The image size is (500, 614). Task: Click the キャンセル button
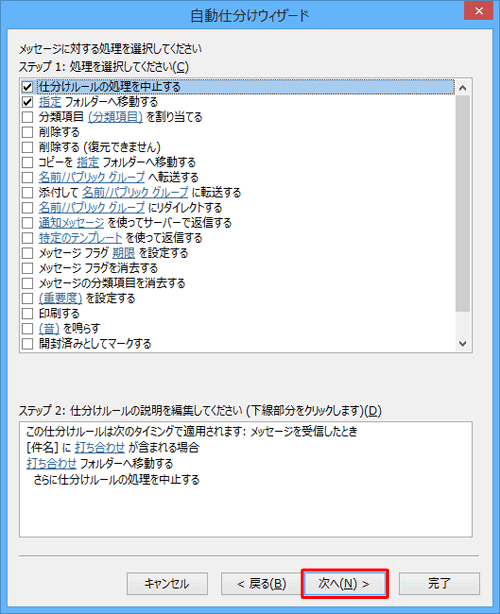click(x=167, y=583)
